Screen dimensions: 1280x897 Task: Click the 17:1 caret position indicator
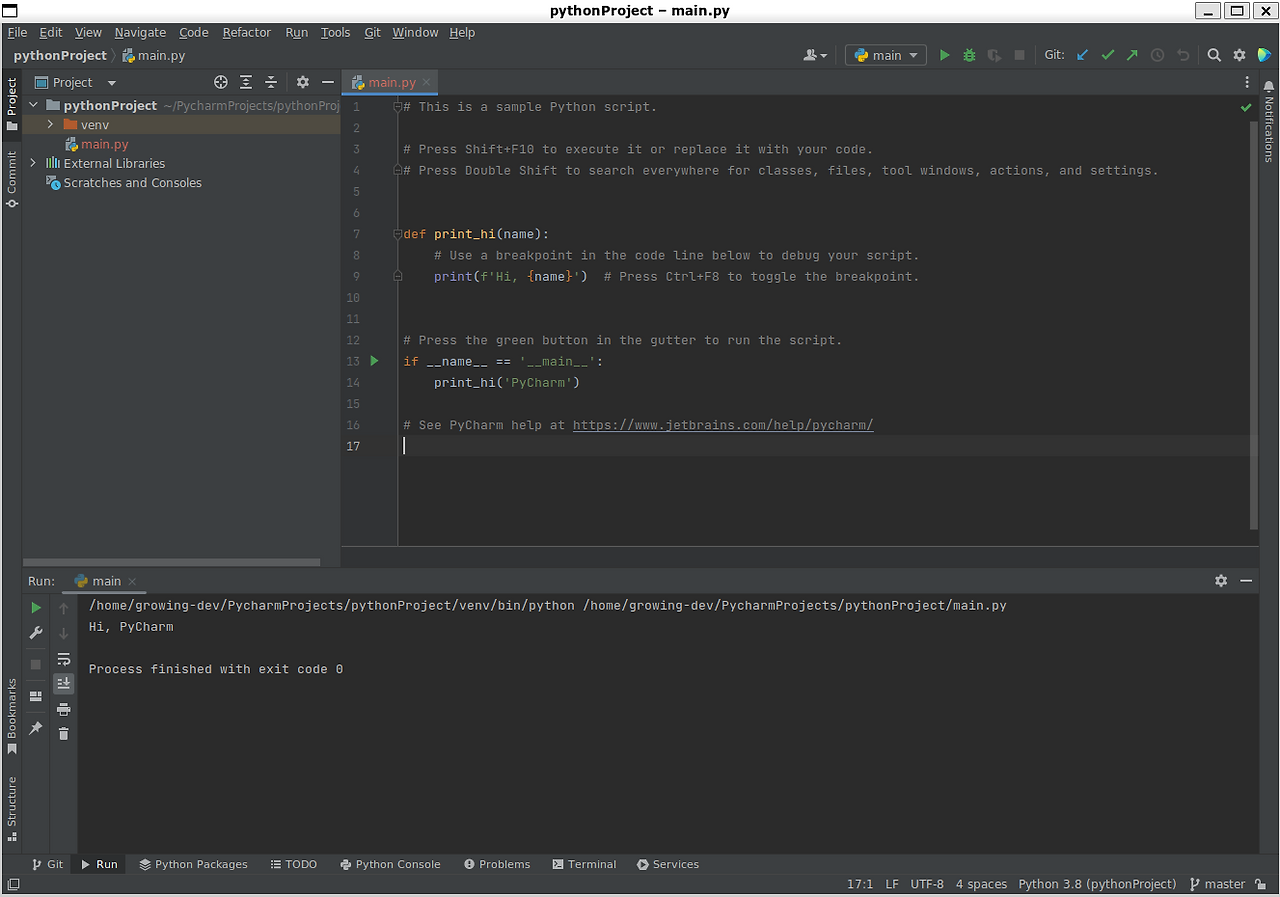pyautogui.click(x=860, y=884)
